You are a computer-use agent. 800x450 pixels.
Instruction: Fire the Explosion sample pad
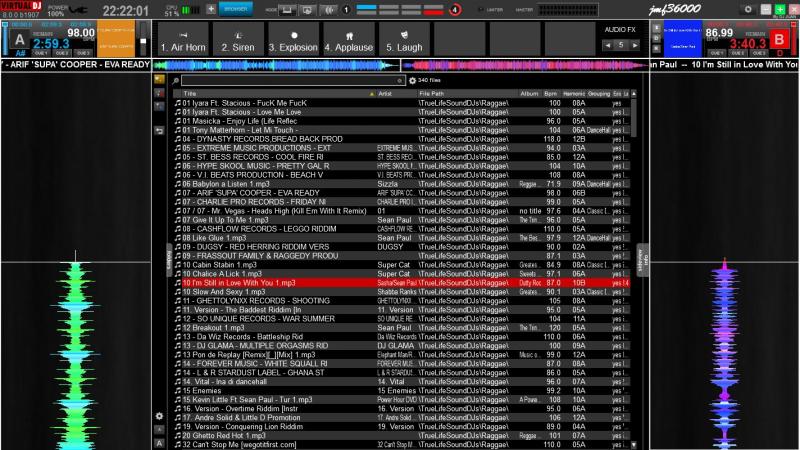point(291,45)
